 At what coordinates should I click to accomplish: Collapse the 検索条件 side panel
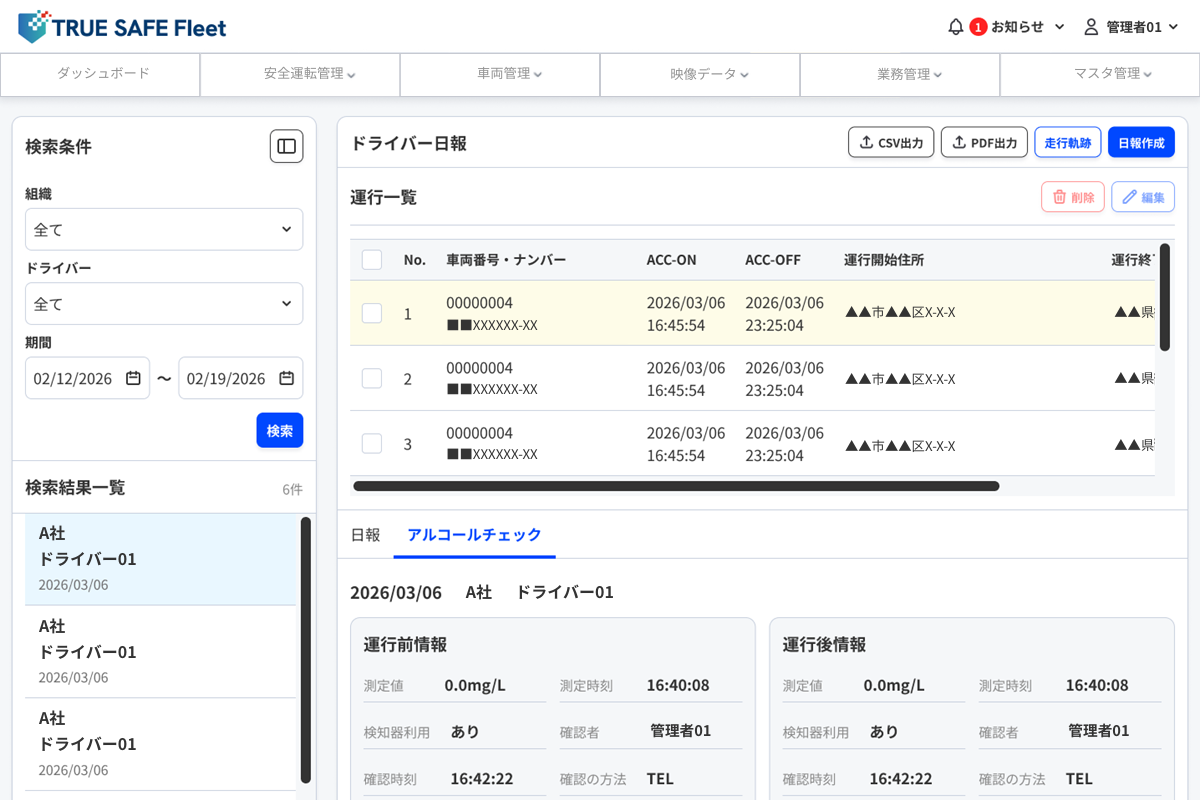pyautogui.click(x=286, y=146)
